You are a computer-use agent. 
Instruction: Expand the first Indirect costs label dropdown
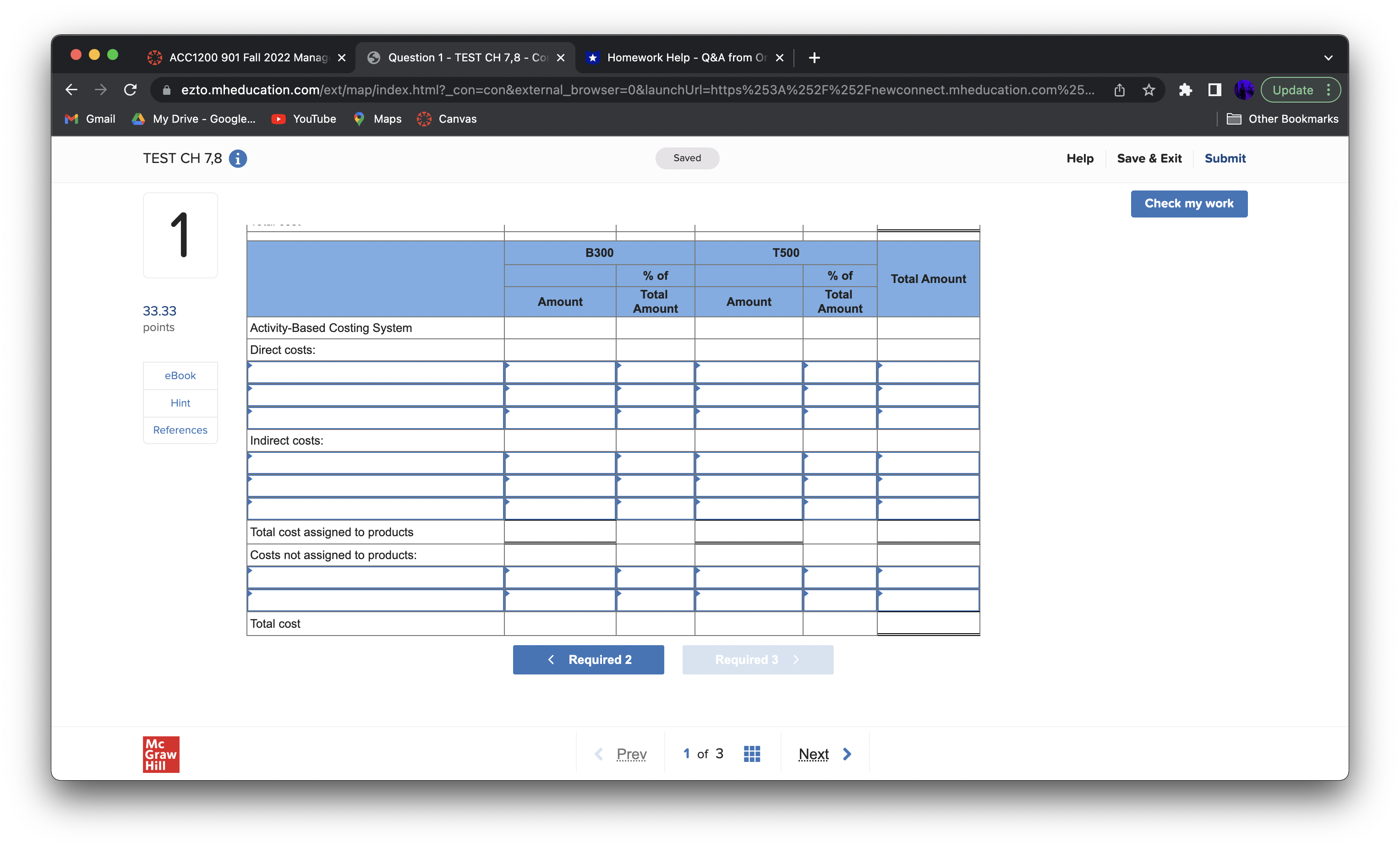click(375, 463)
